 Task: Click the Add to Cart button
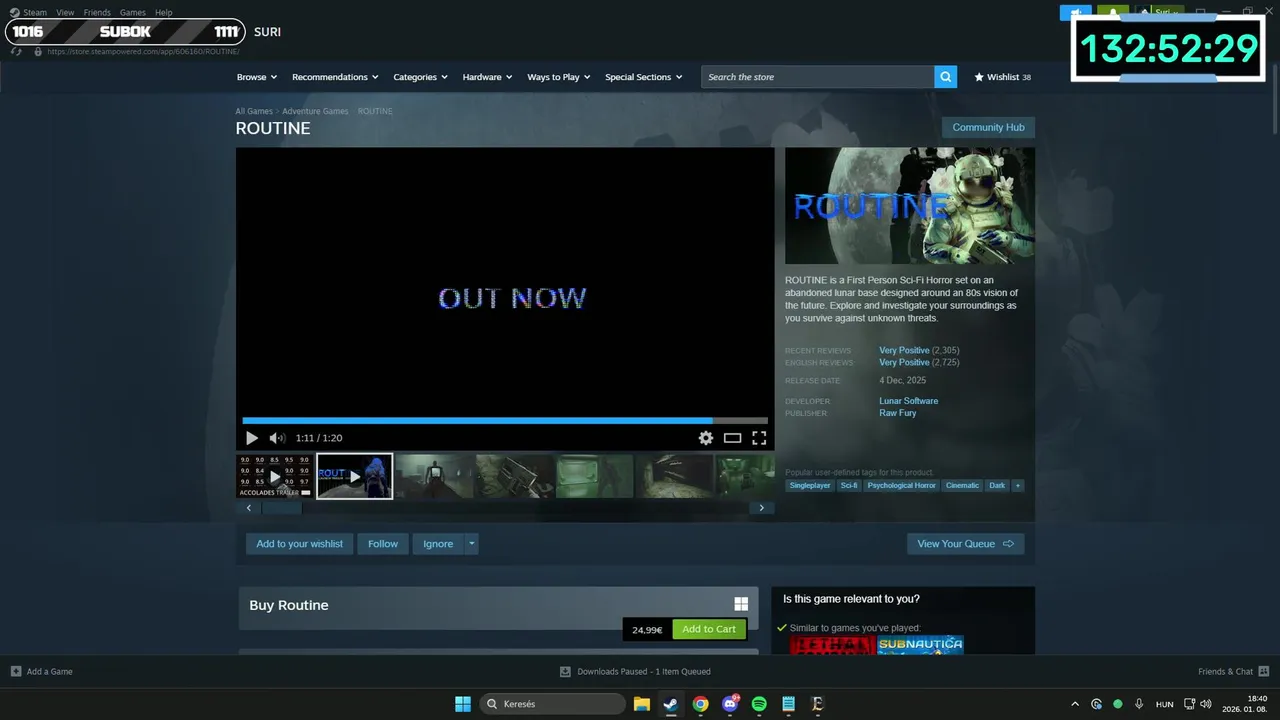(x=709, y=629)
